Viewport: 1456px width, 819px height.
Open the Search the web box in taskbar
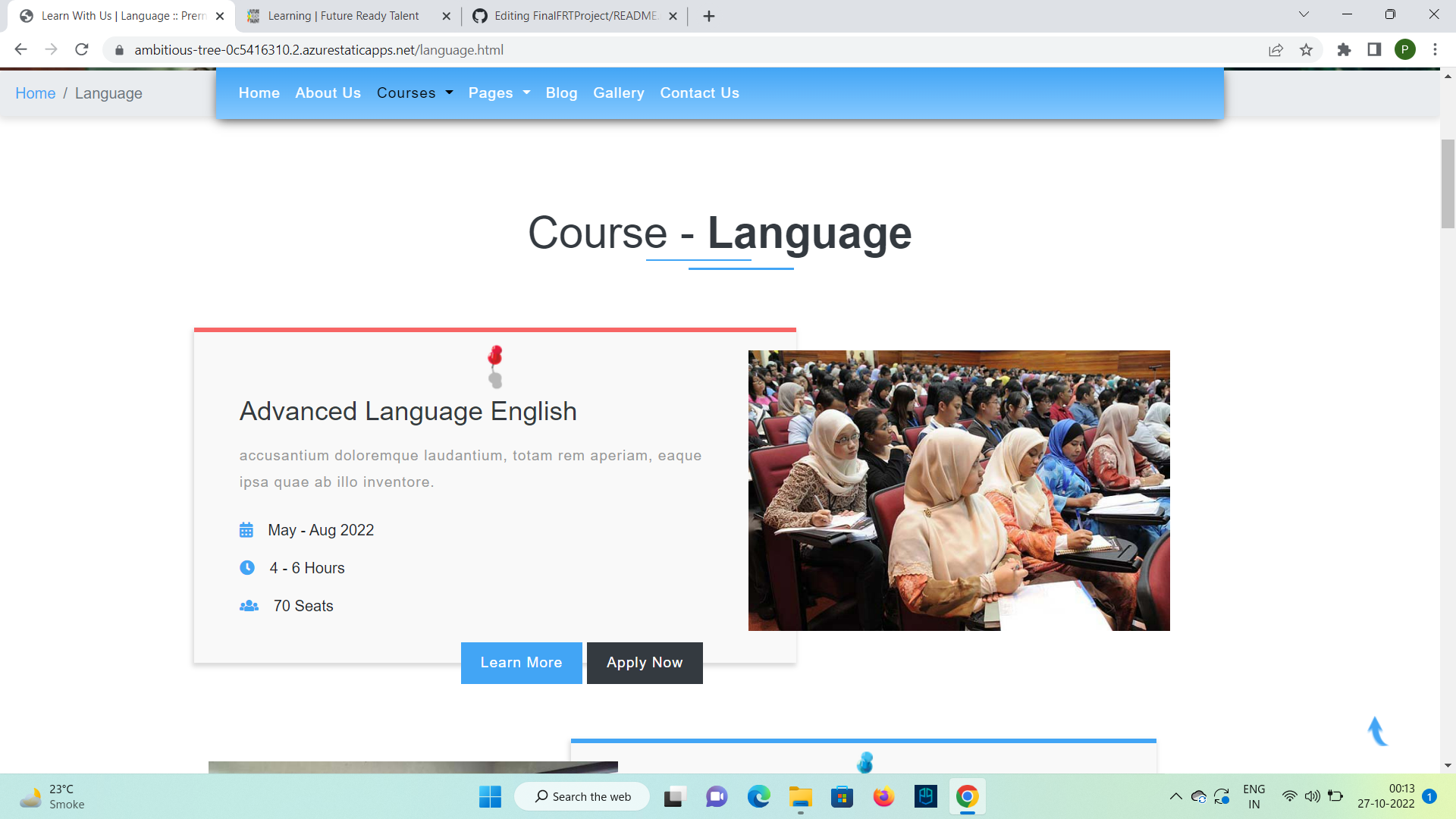click(x=582, y=796)
